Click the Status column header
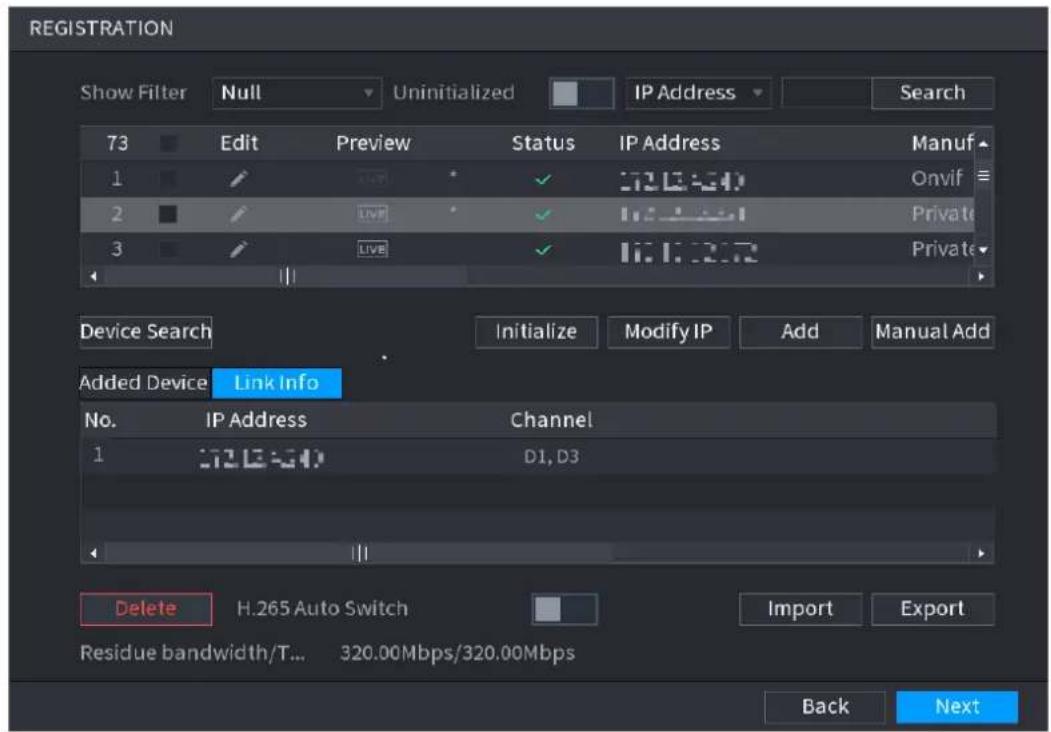 (x=543, y=143)
